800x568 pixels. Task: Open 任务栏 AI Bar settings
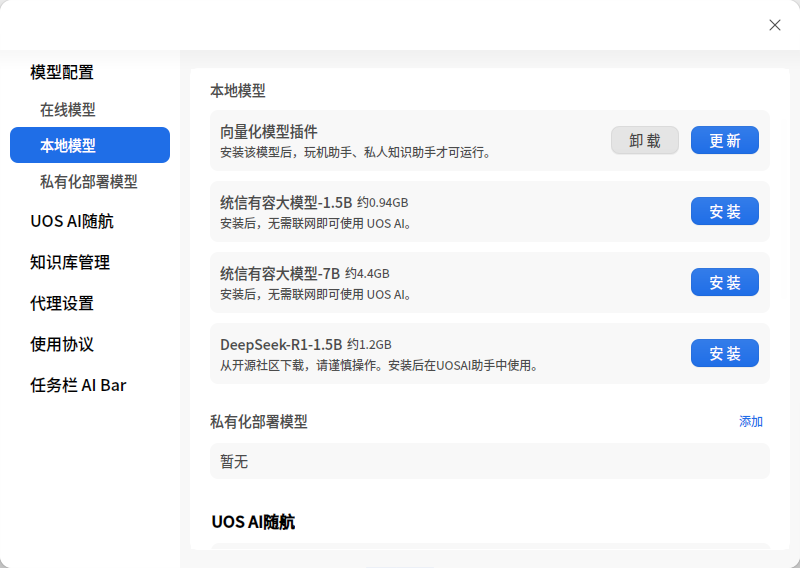click(78, 385)
